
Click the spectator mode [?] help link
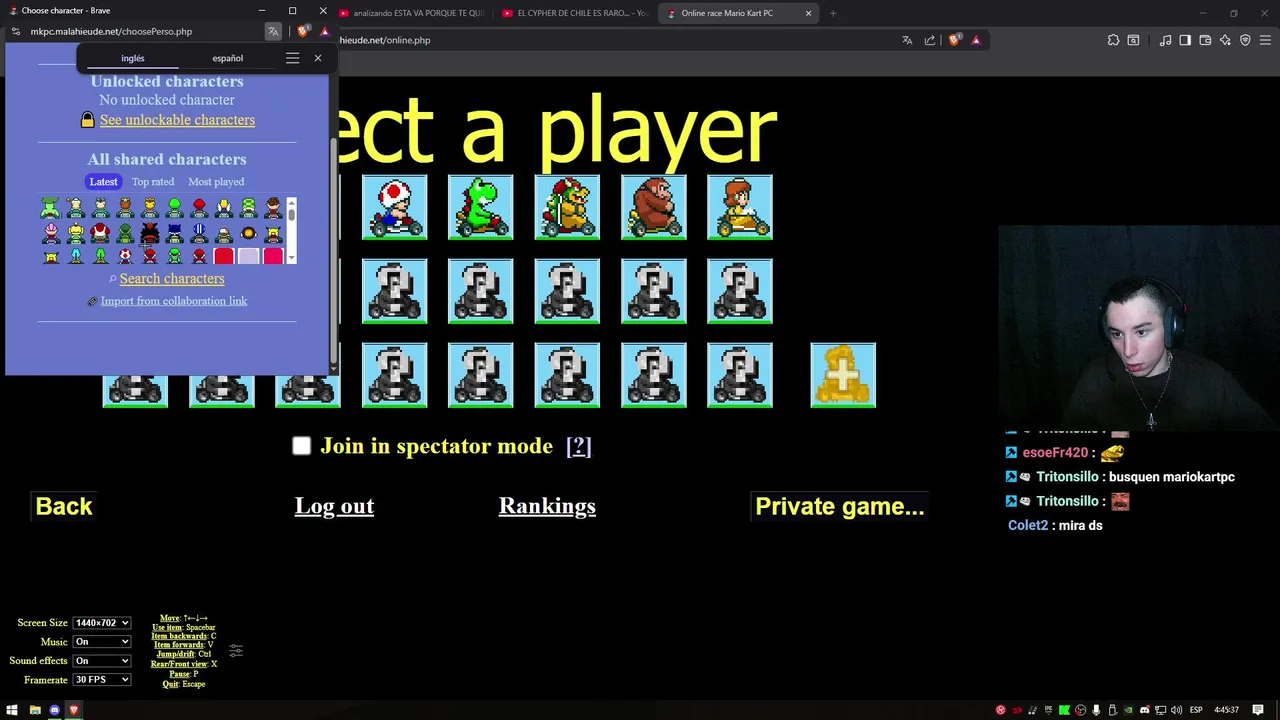pos(579,446)
